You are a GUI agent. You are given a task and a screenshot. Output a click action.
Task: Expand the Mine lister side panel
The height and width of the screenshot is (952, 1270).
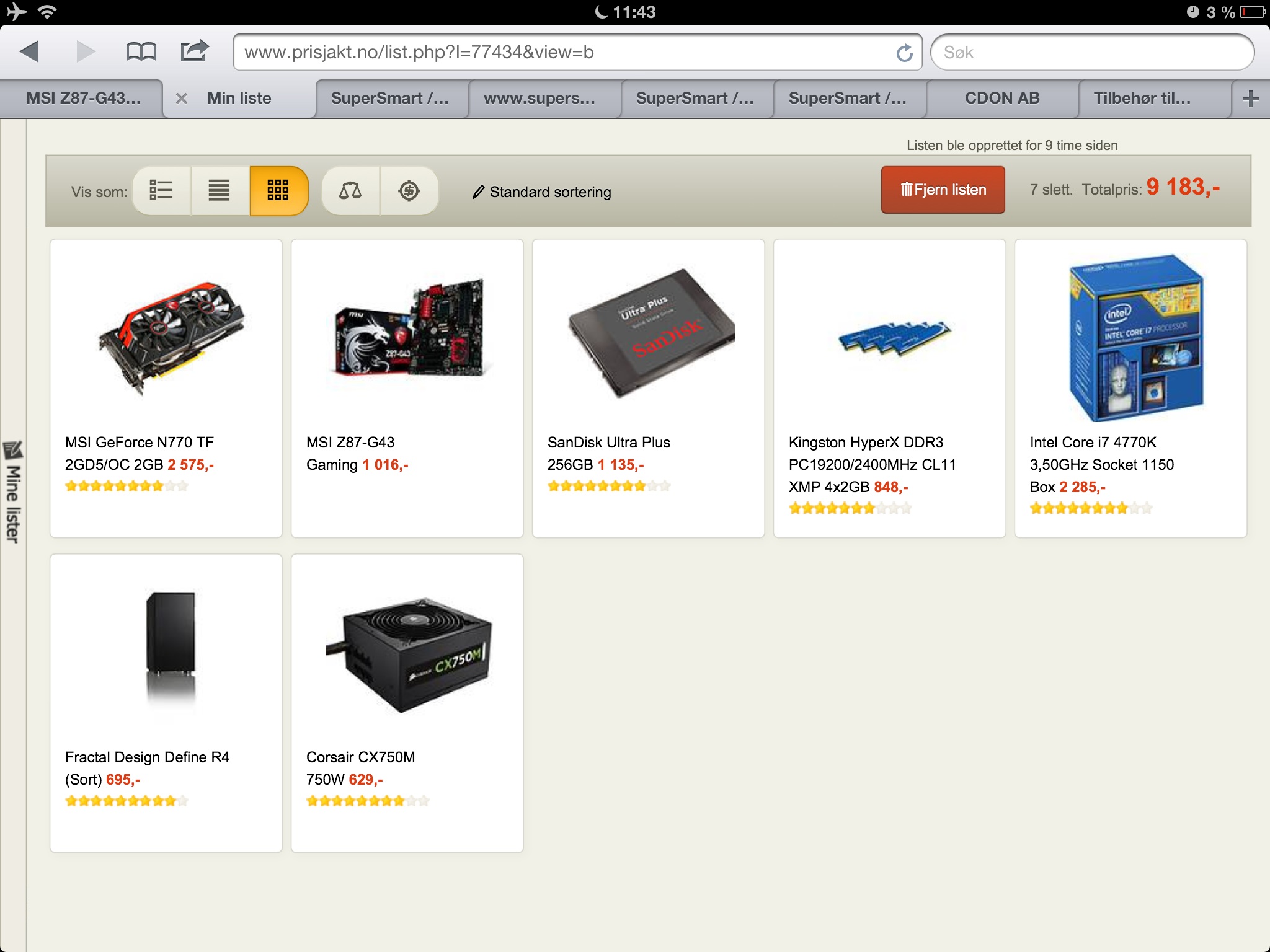pos(13,493)
